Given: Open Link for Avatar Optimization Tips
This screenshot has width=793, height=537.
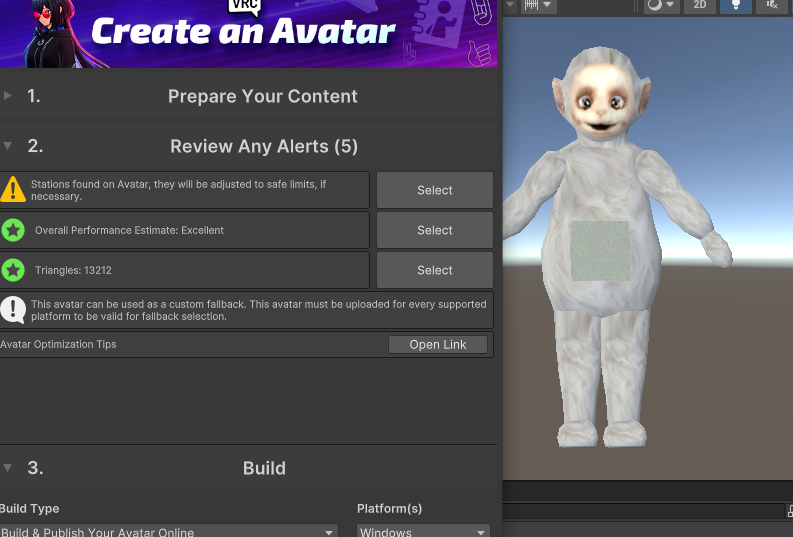Looking at the screenshot, I should (x=437, y=344).
